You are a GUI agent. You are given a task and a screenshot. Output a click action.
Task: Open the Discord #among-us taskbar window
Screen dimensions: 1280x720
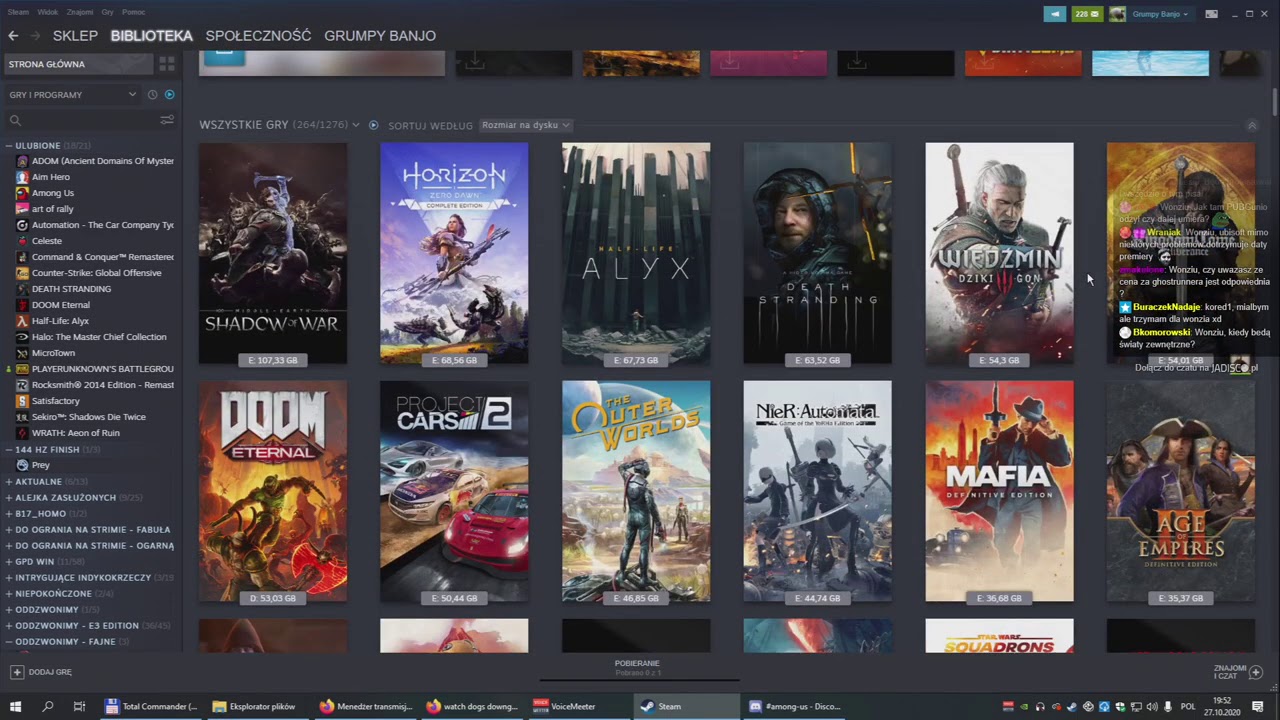(x=795, y=706)
